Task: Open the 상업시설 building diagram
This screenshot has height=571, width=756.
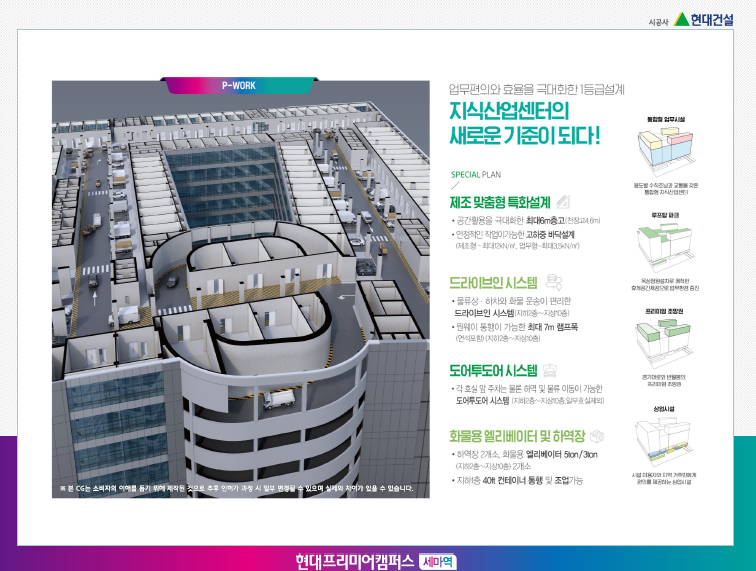Action: [x=664, y=441]
